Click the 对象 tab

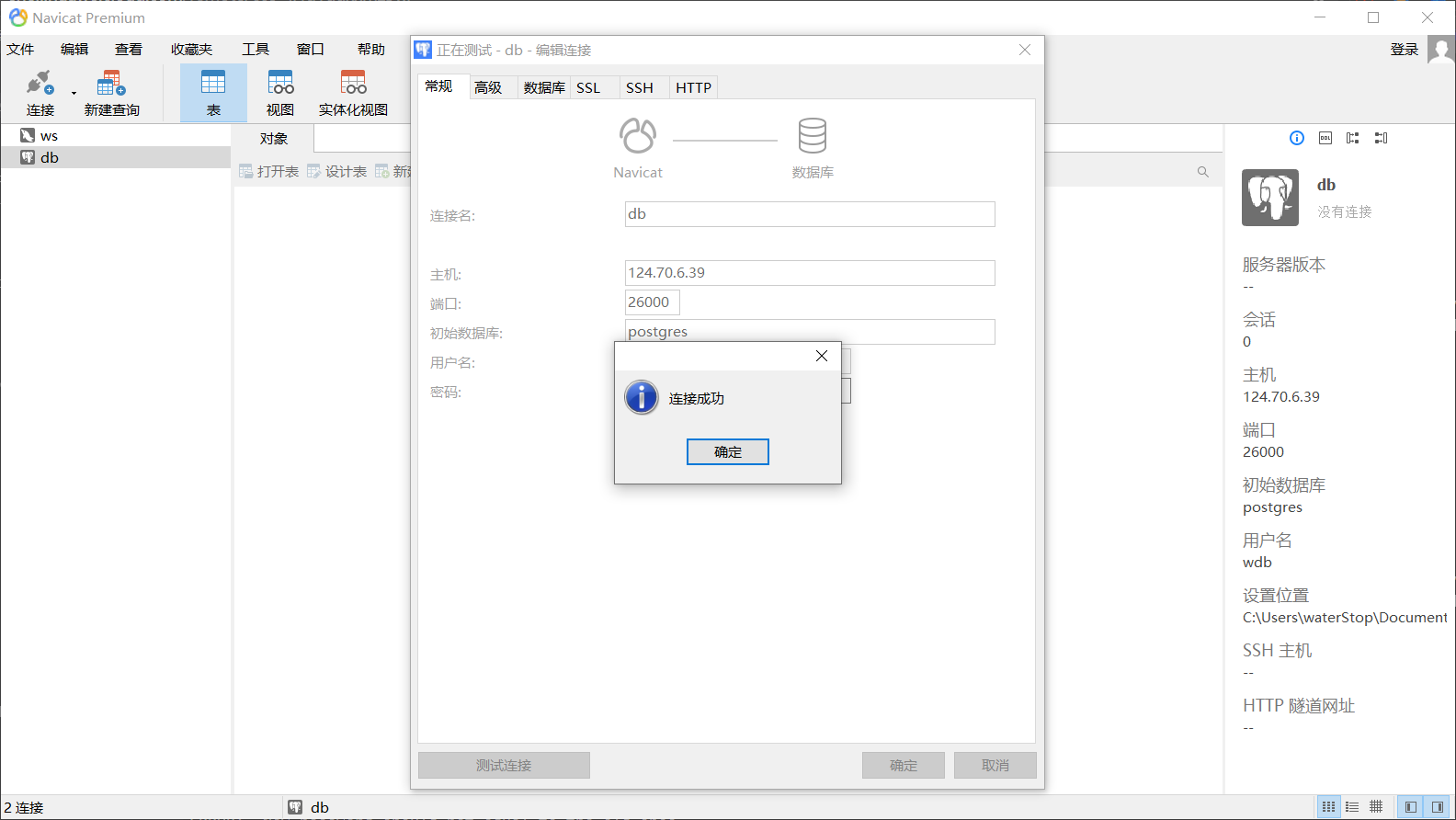point(274,139)
